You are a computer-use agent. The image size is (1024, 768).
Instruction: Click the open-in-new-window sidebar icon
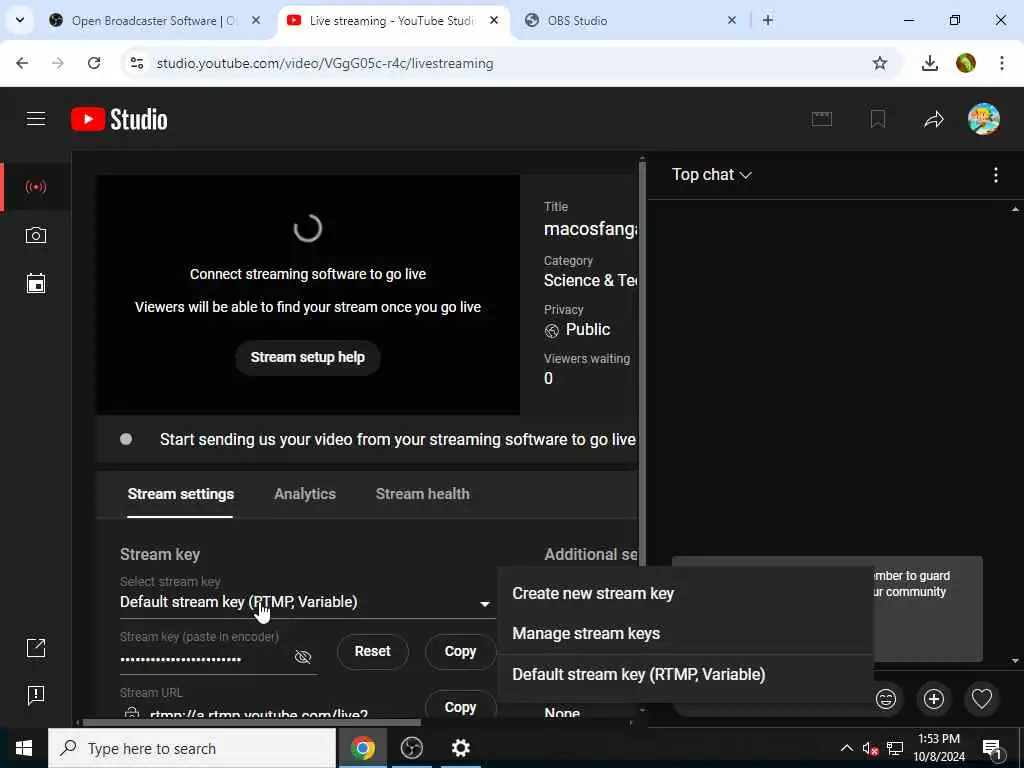coord(36,648)
